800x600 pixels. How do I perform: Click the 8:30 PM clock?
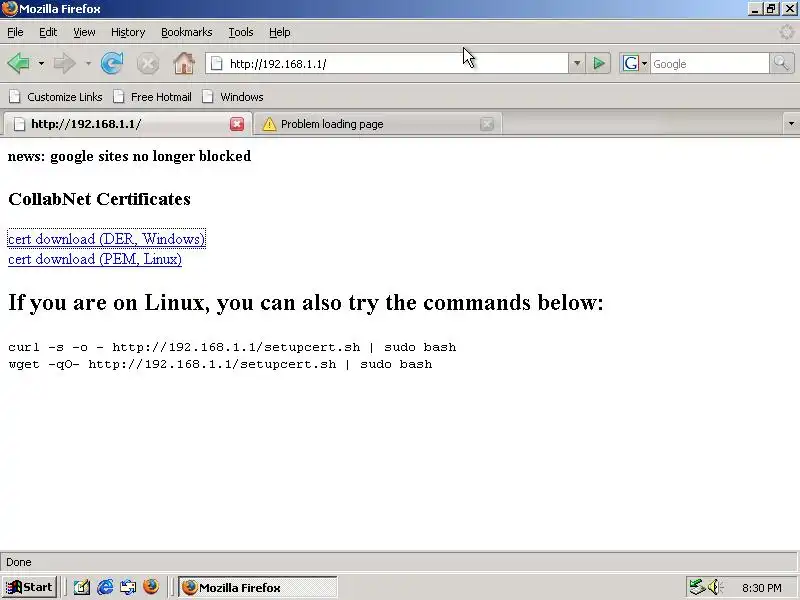[762, 588]
